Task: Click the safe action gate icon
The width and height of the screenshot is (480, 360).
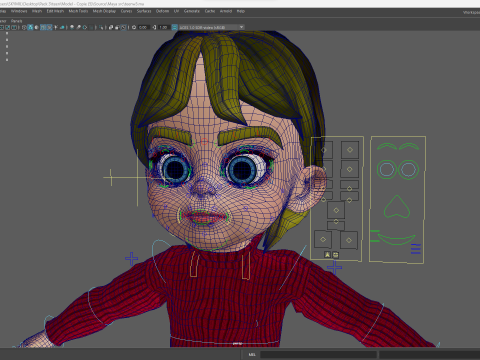Action: click(7, 27)
